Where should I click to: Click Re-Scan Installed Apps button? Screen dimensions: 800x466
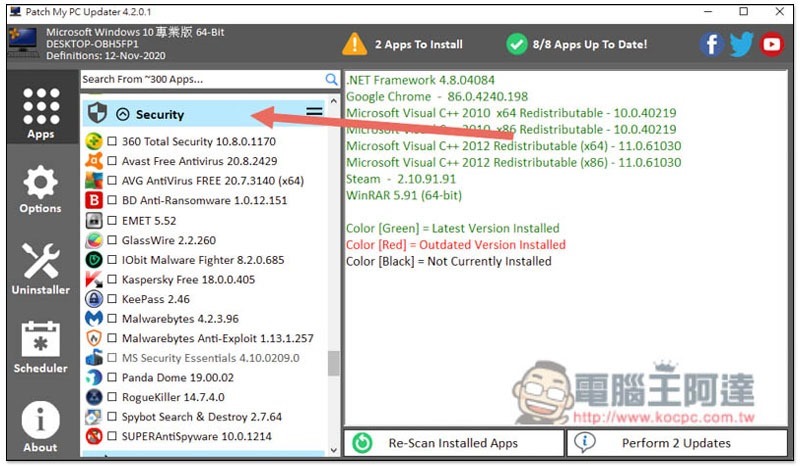[454, 443]
